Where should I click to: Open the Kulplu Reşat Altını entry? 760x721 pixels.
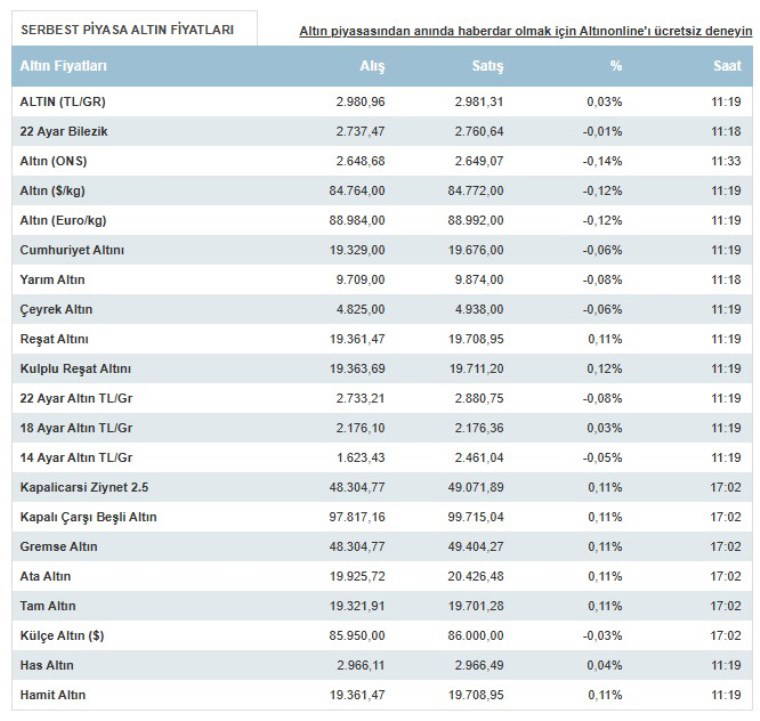click(76, 369)
